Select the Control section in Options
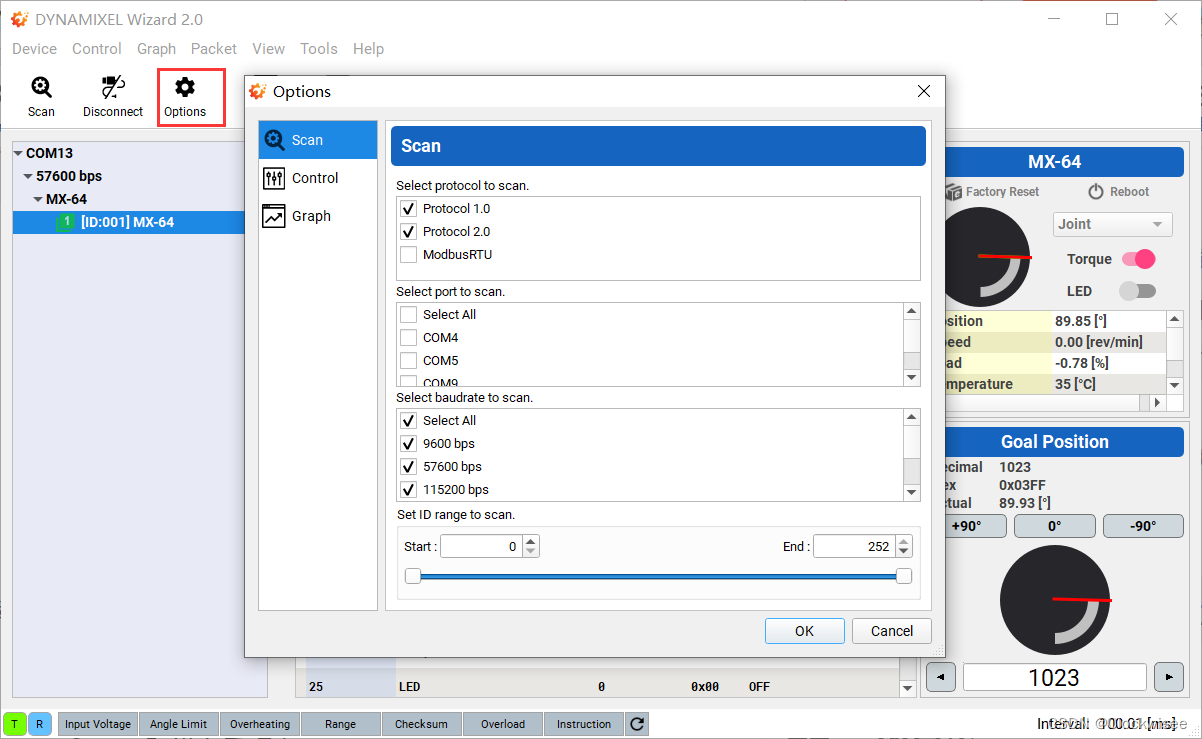The image size is (1202, 739). coord(318,178)
